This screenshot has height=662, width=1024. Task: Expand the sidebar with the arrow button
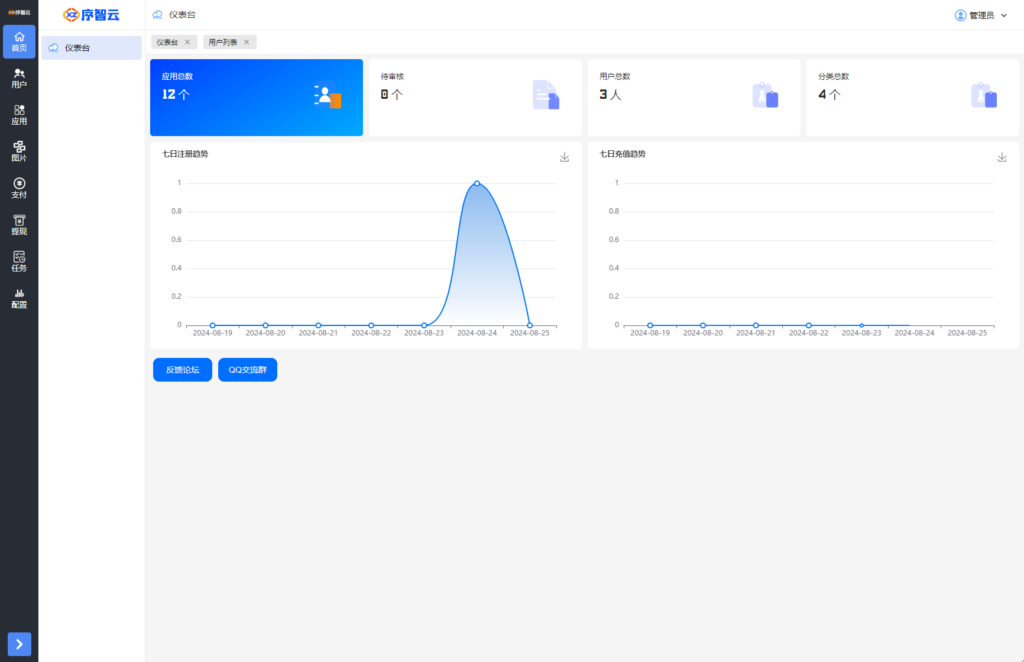[19, 644]
